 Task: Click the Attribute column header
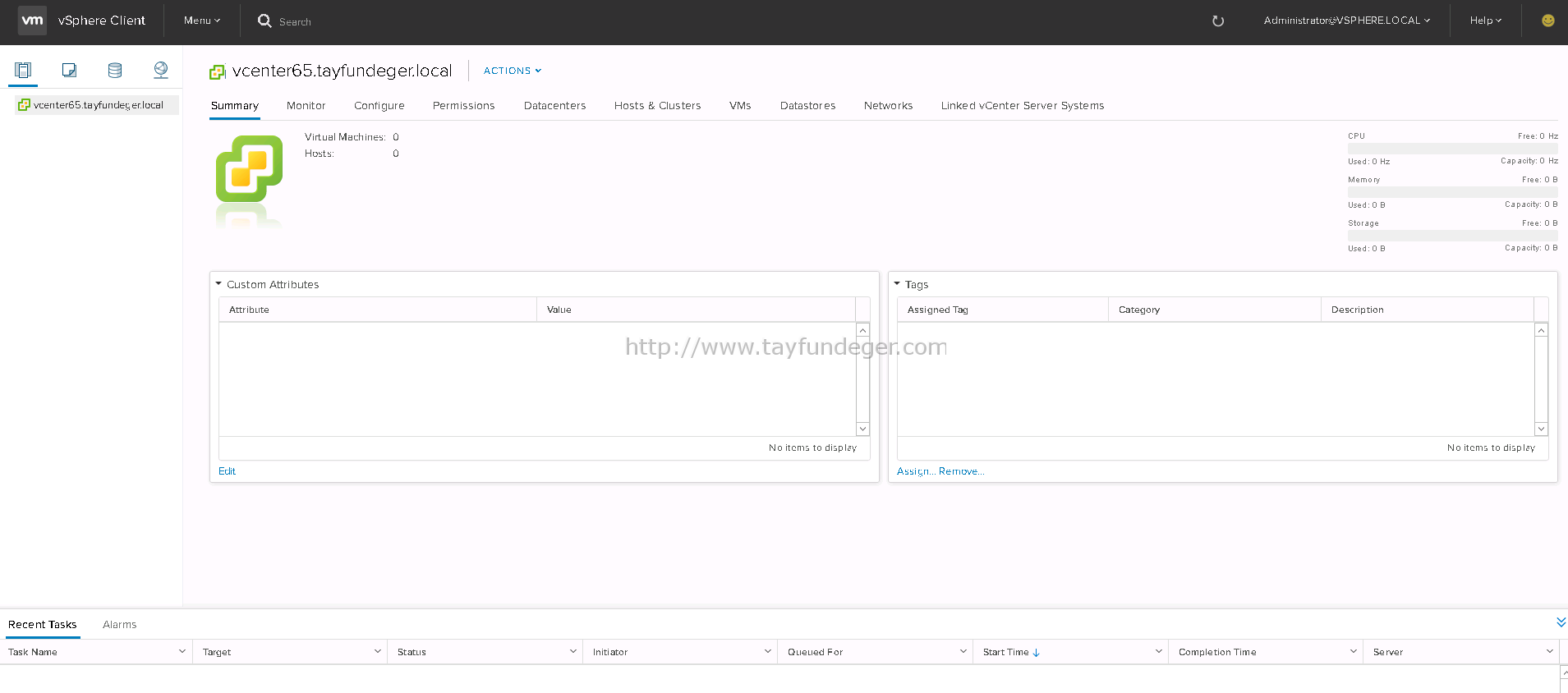click(x=378, y=310)
